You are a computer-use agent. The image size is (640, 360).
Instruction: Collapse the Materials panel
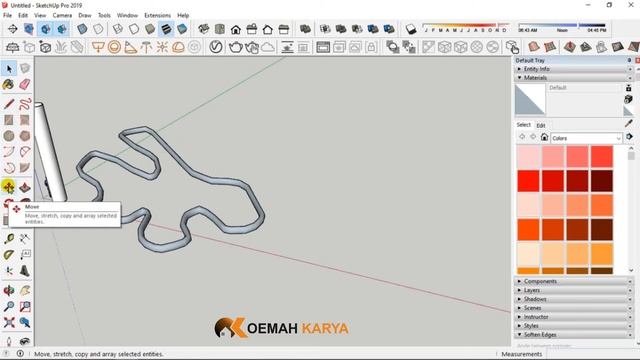573,78
